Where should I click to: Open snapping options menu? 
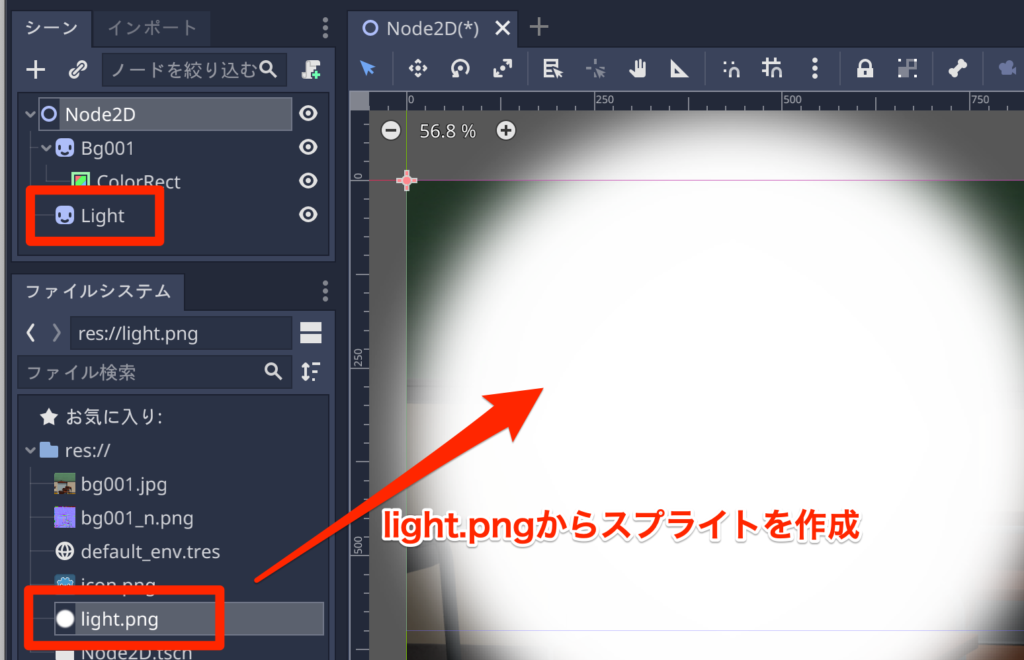pos(814,68)
